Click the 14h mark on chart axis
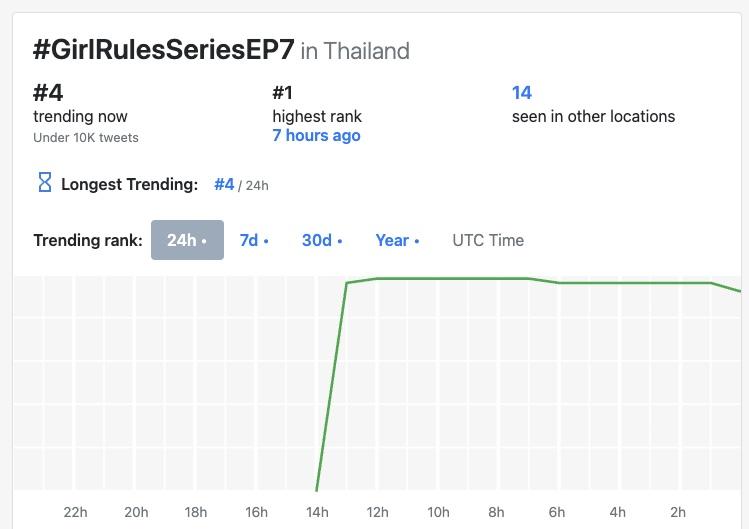The width and height of the screenshot is (749, 529). point(317,512)
